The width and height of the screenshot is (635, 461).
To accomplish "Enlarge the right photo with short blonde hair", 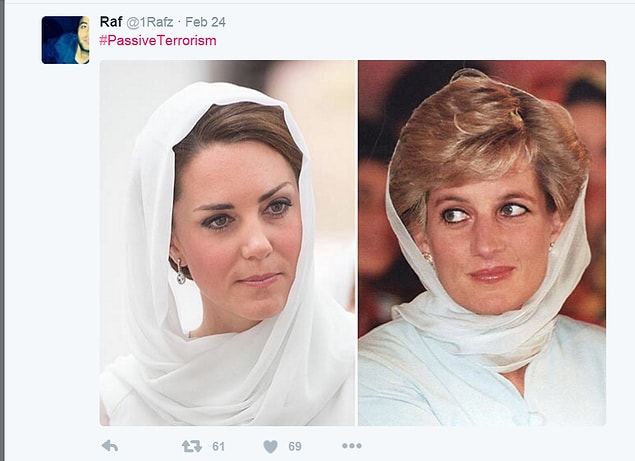I will (x=482, y=243).
